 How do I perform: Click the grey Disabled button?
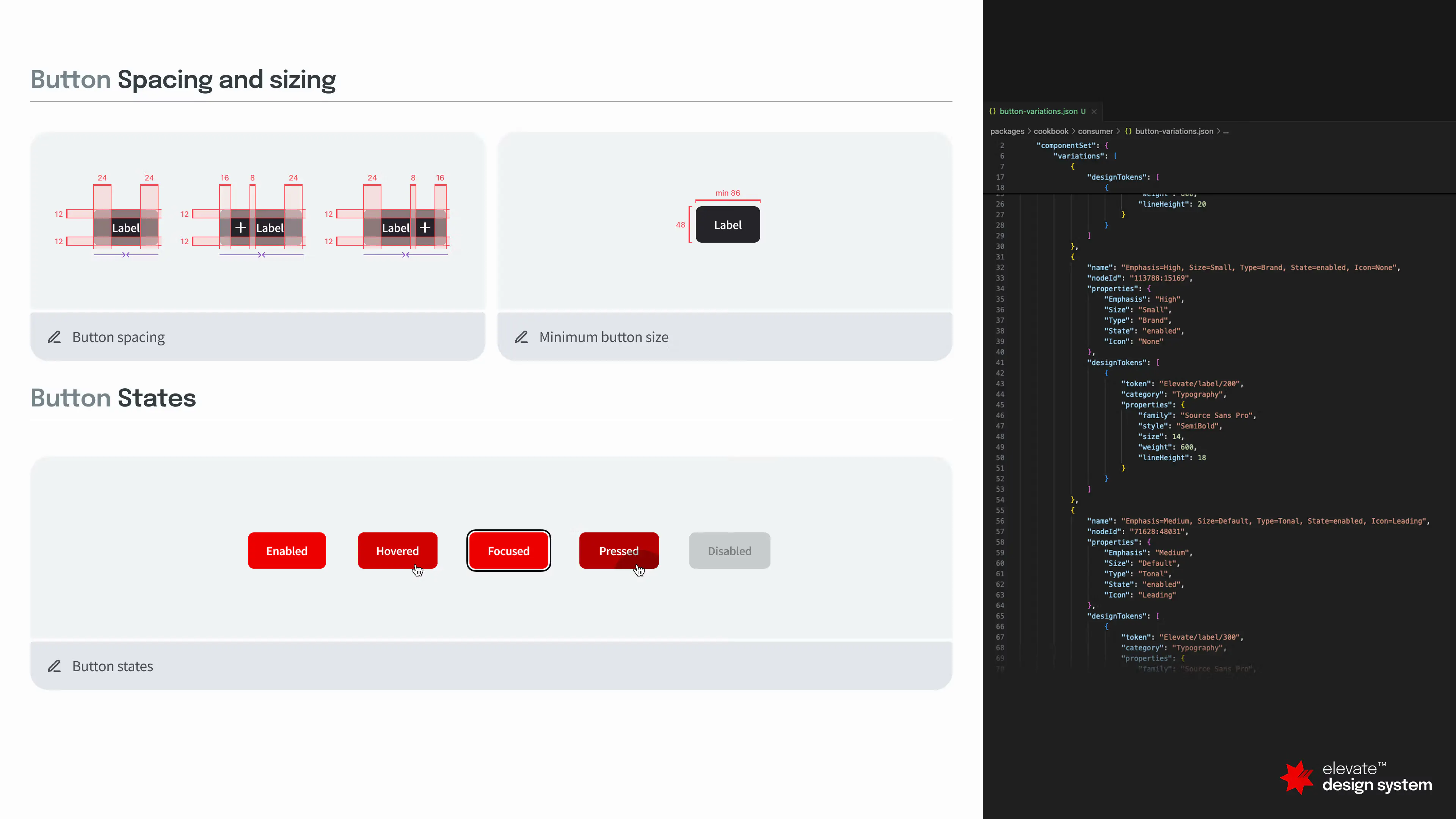click(x=730, y=551)
